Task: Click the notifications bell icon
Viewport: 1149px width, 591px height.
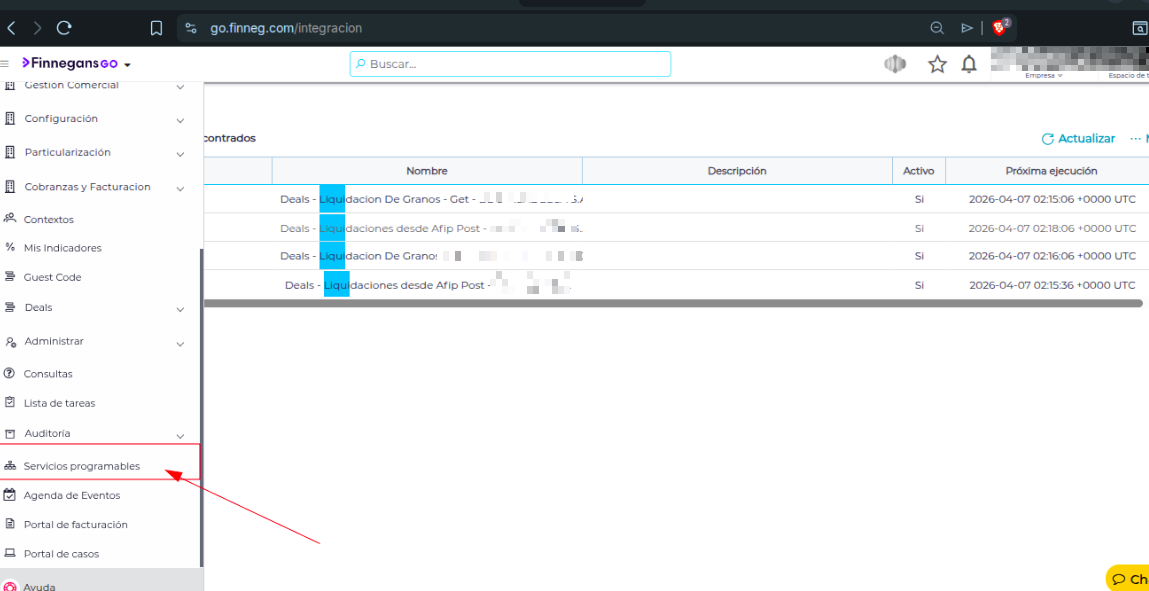Action: [x=968, y=64]
